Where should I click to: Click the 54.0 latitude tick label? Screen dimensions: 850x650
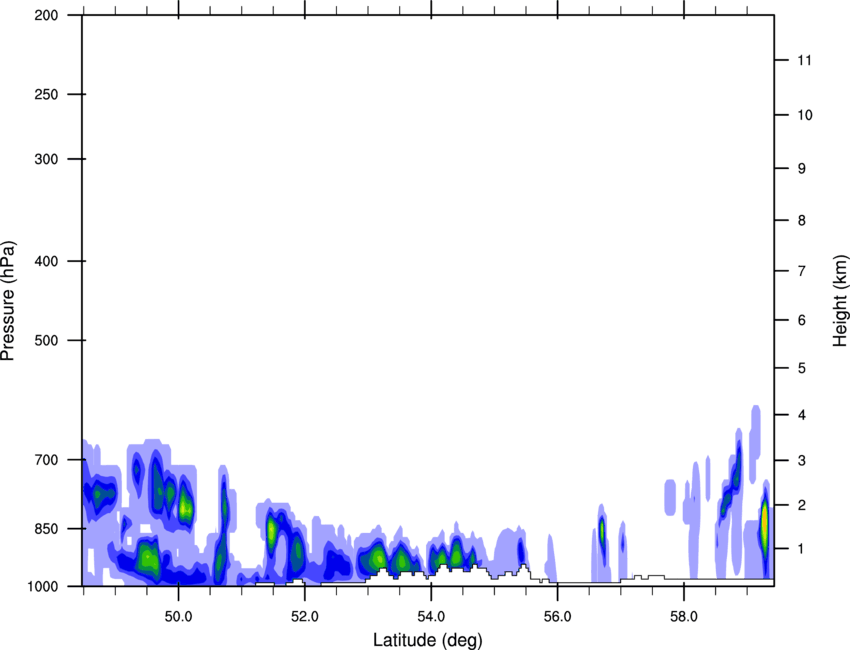point(431,617)
